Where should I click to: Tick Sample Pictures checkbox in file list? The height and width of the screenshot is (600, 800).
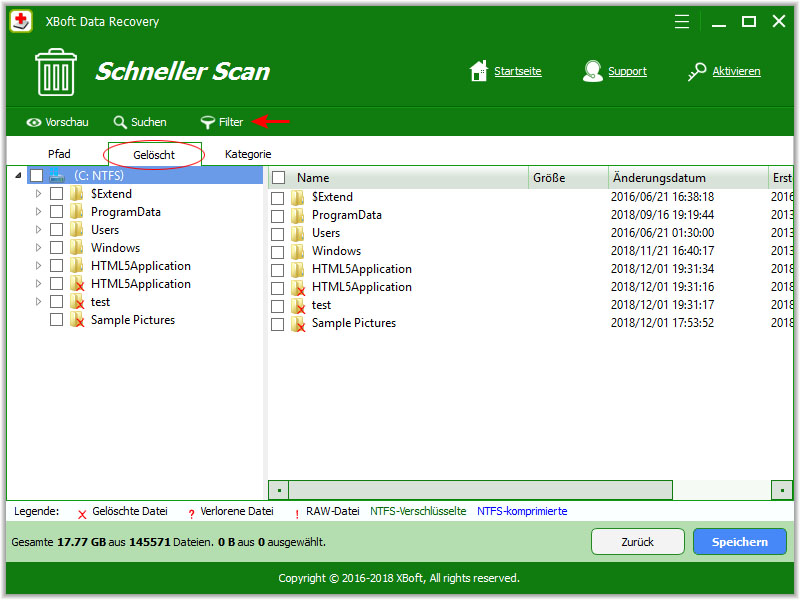click(278, 324)
